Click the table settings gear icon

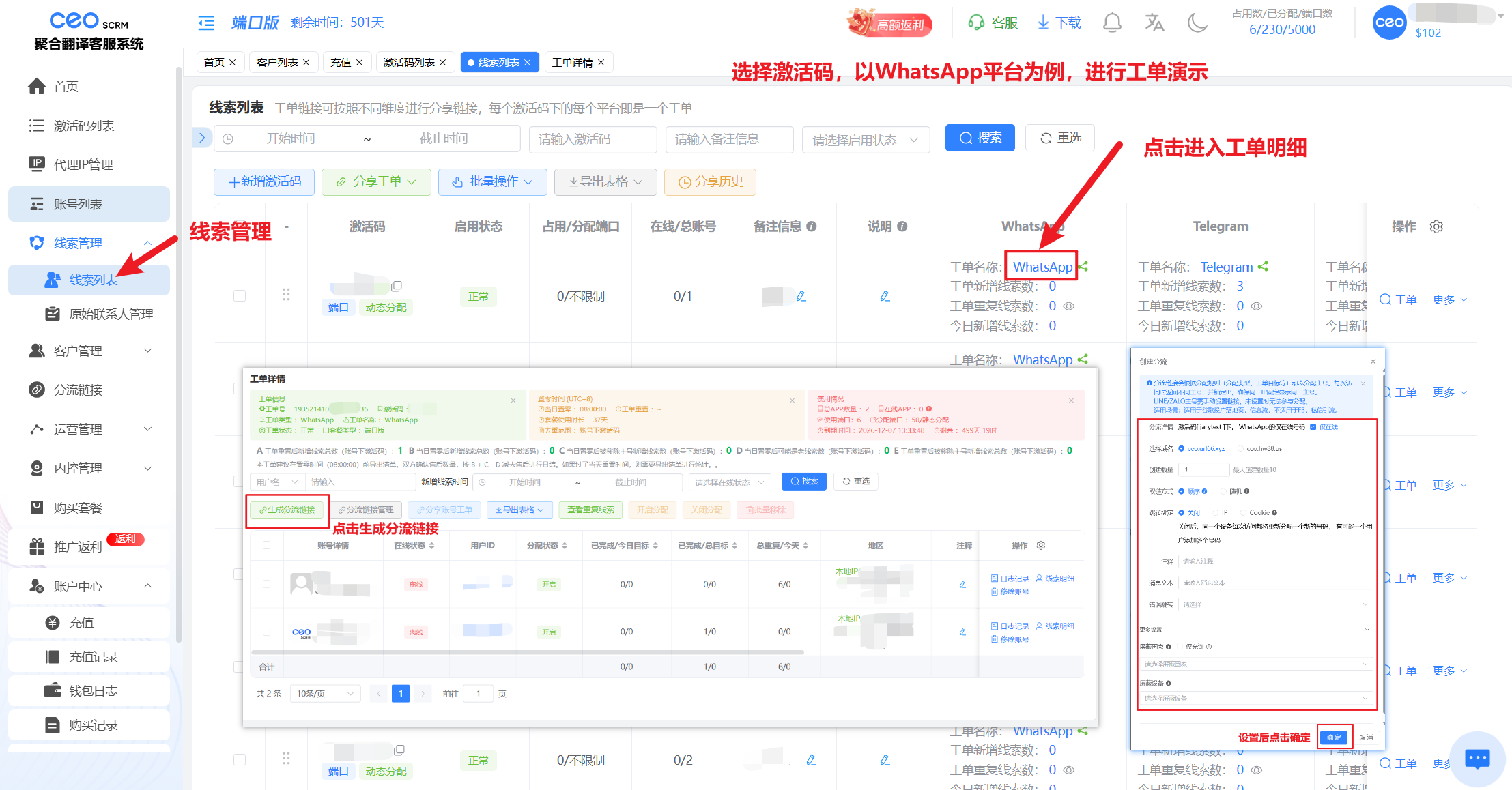[x=1436, y=226]
